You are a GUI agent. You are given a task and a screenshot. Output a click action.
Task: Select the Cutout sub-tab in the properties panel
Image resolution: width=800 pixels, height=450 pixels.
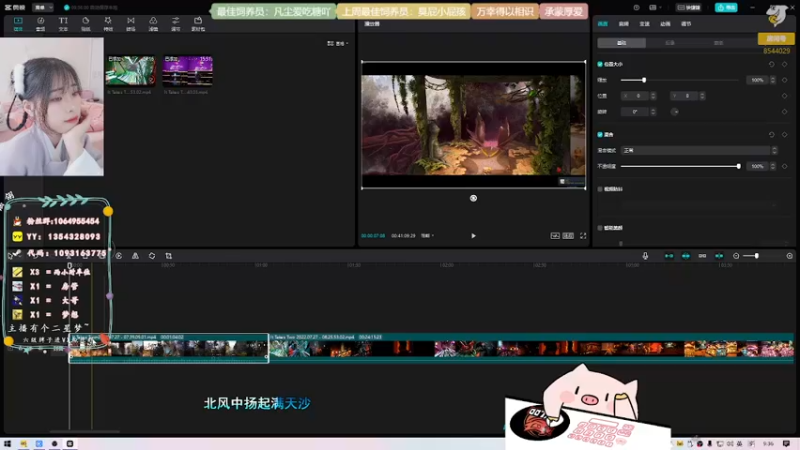[x=670, y=43]
